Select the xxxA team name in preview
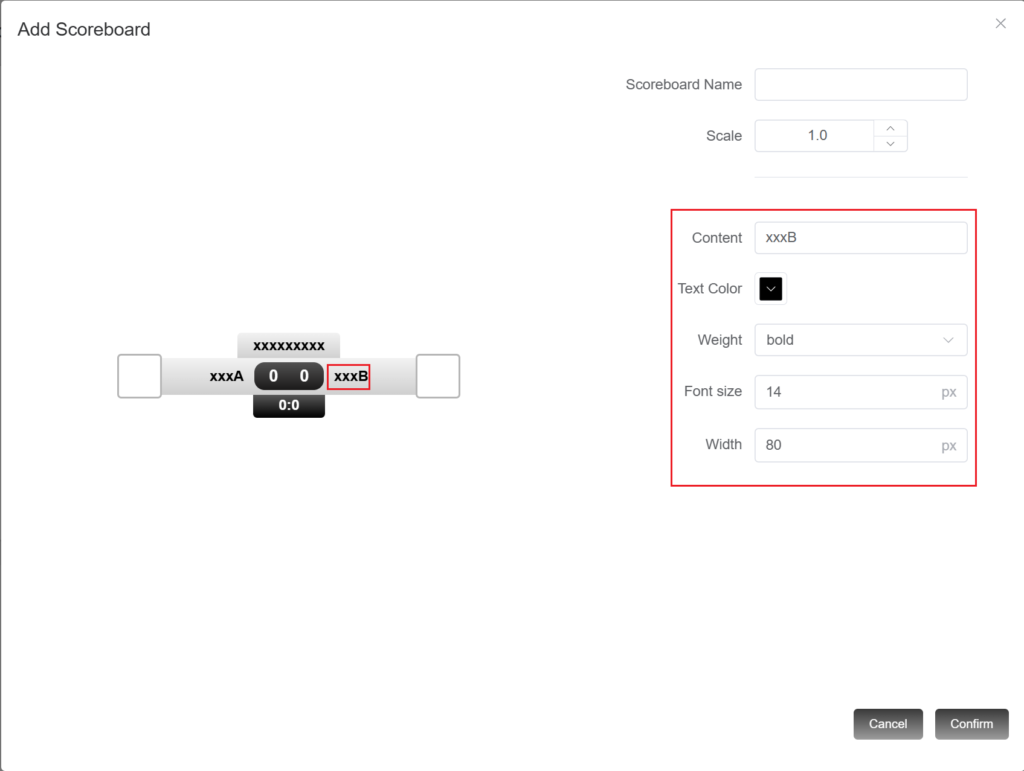 (227, 377)
